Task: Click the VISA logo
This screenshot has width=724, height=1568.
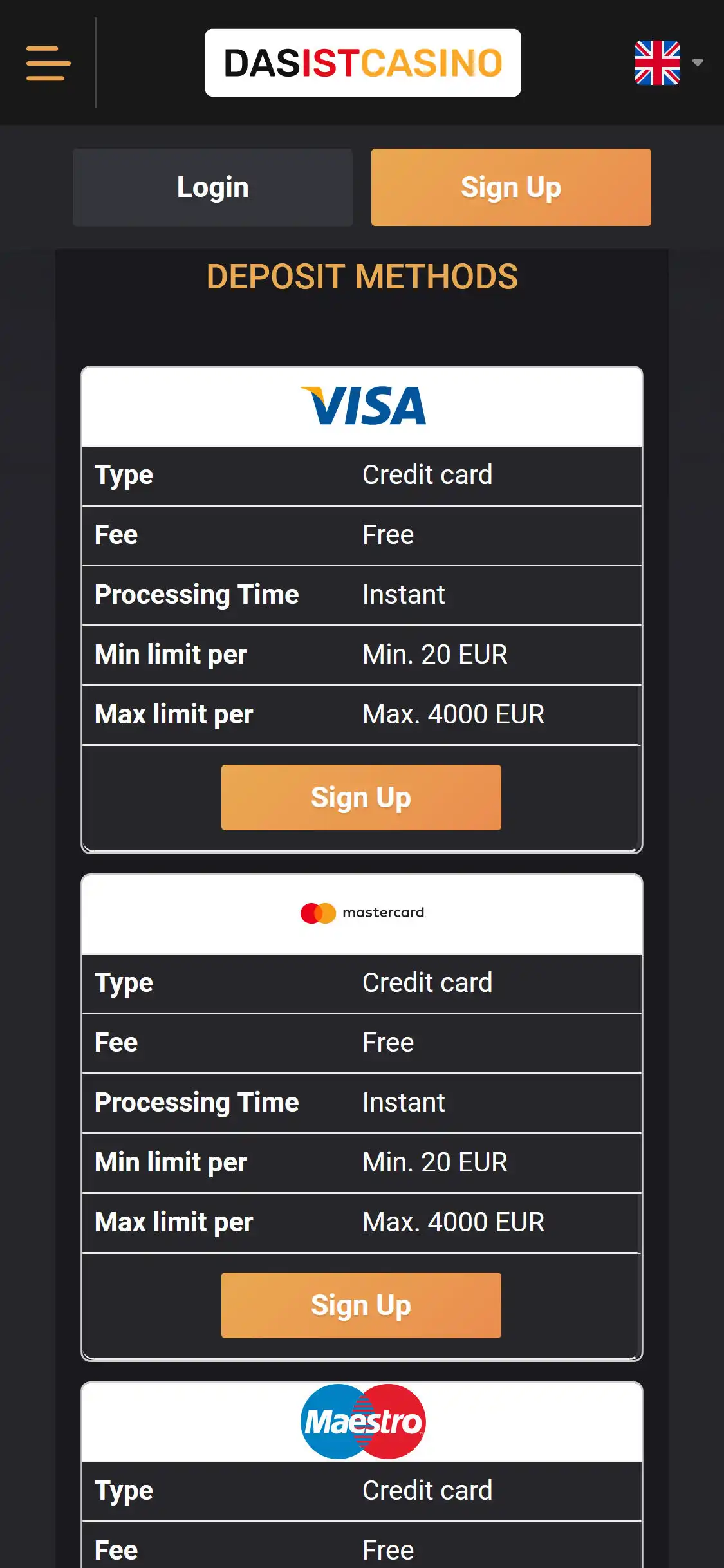Action: pos(362,406)
